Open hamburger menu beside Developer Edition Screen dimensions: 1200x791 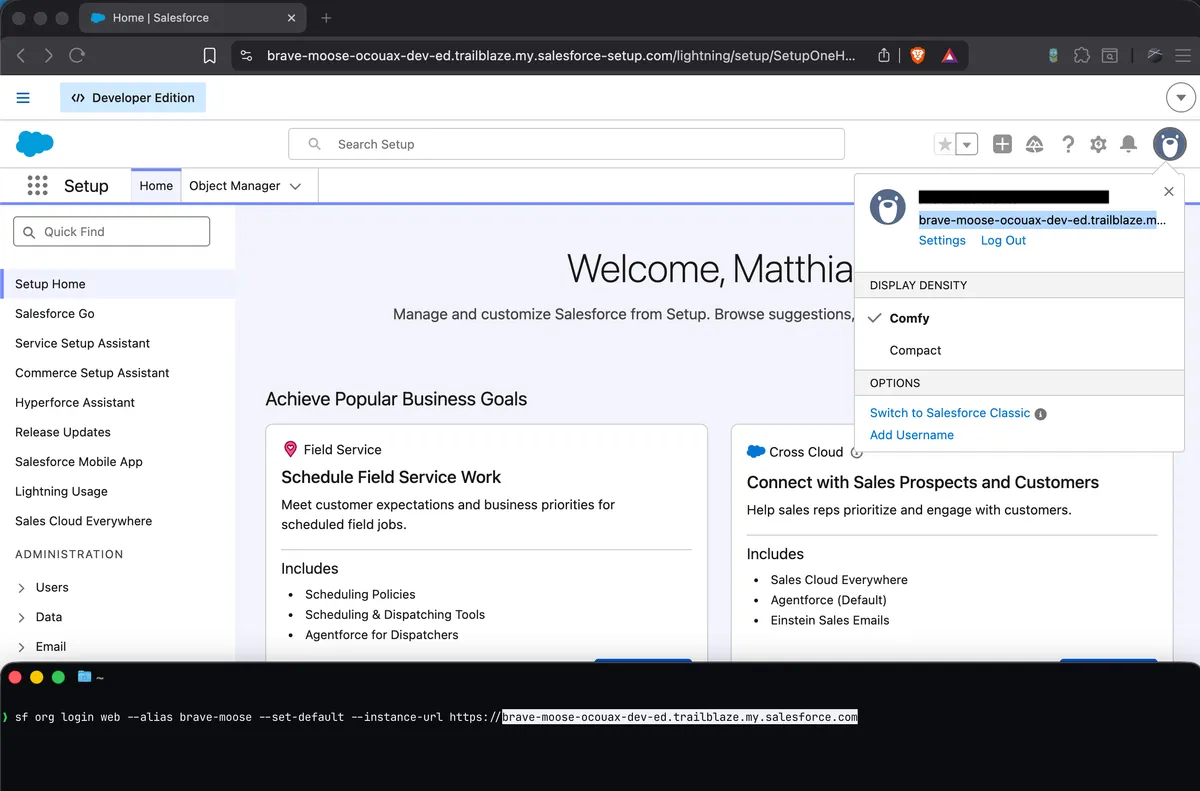(23, 98)
